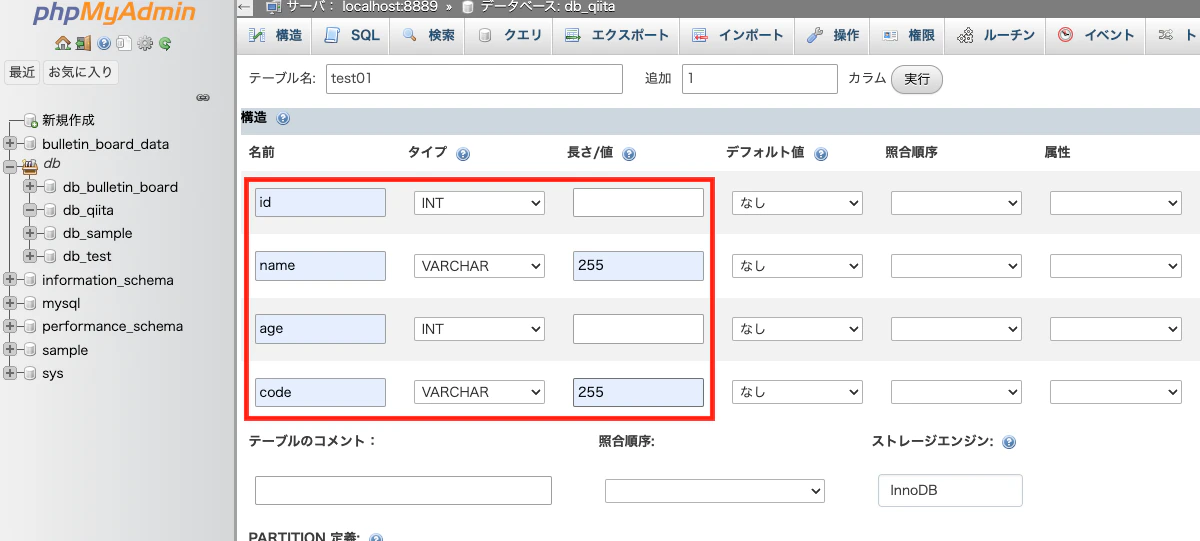Switch to the SQL tab
Viewport: 1200px width, 541px height.
[x=352, y=35]
